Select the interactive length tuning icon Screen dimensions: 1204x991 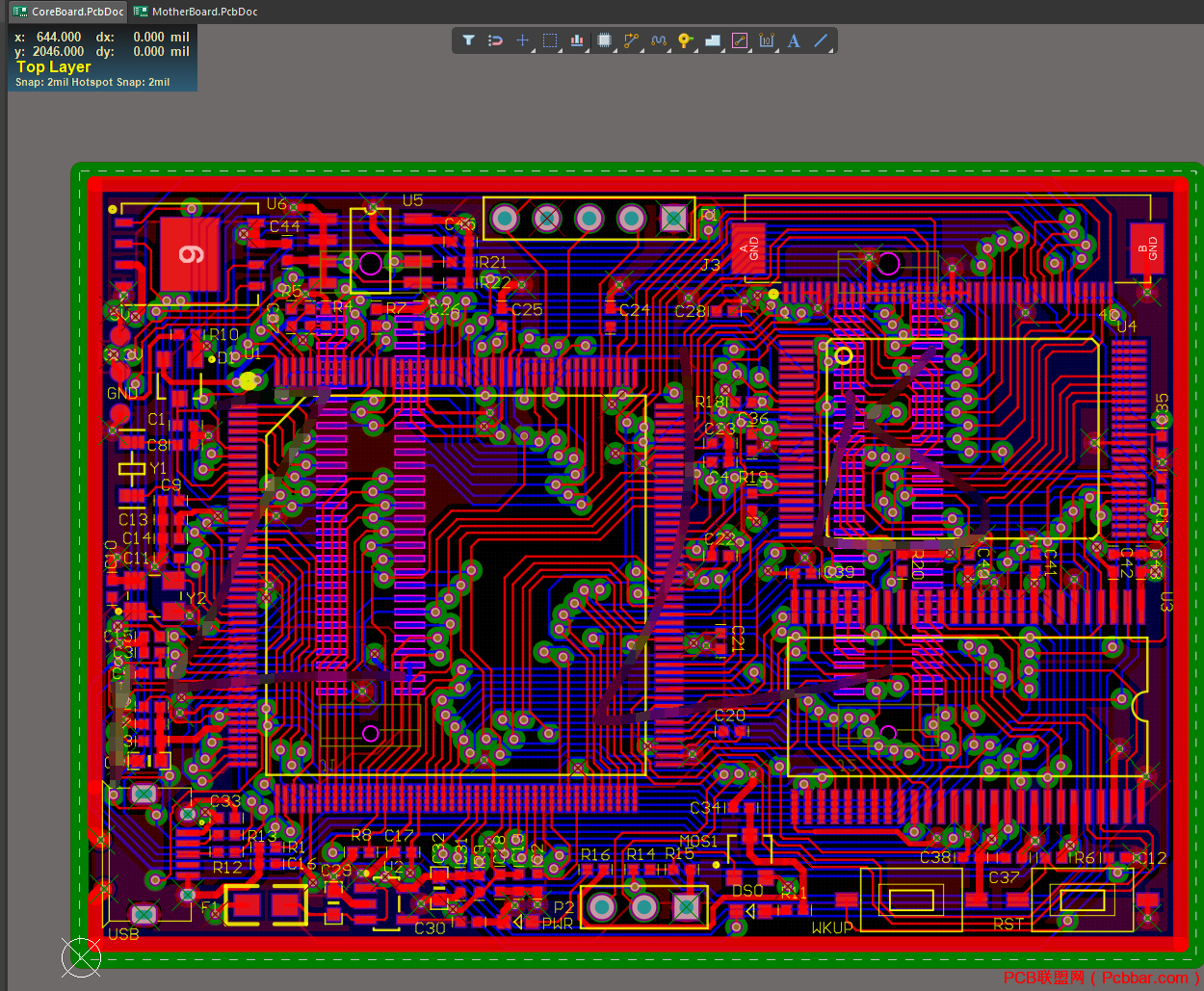(659, 40)
